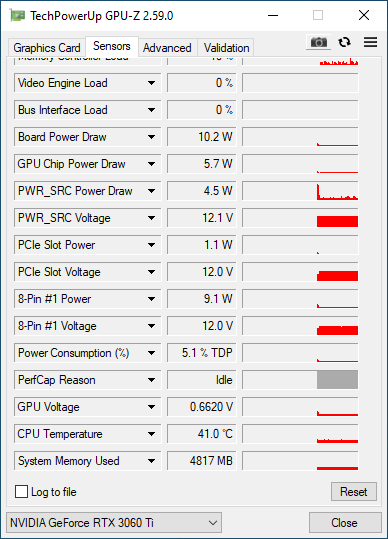
Task: Click the GPU-Z app icon in title bar
Action: (x=18, y=15)
